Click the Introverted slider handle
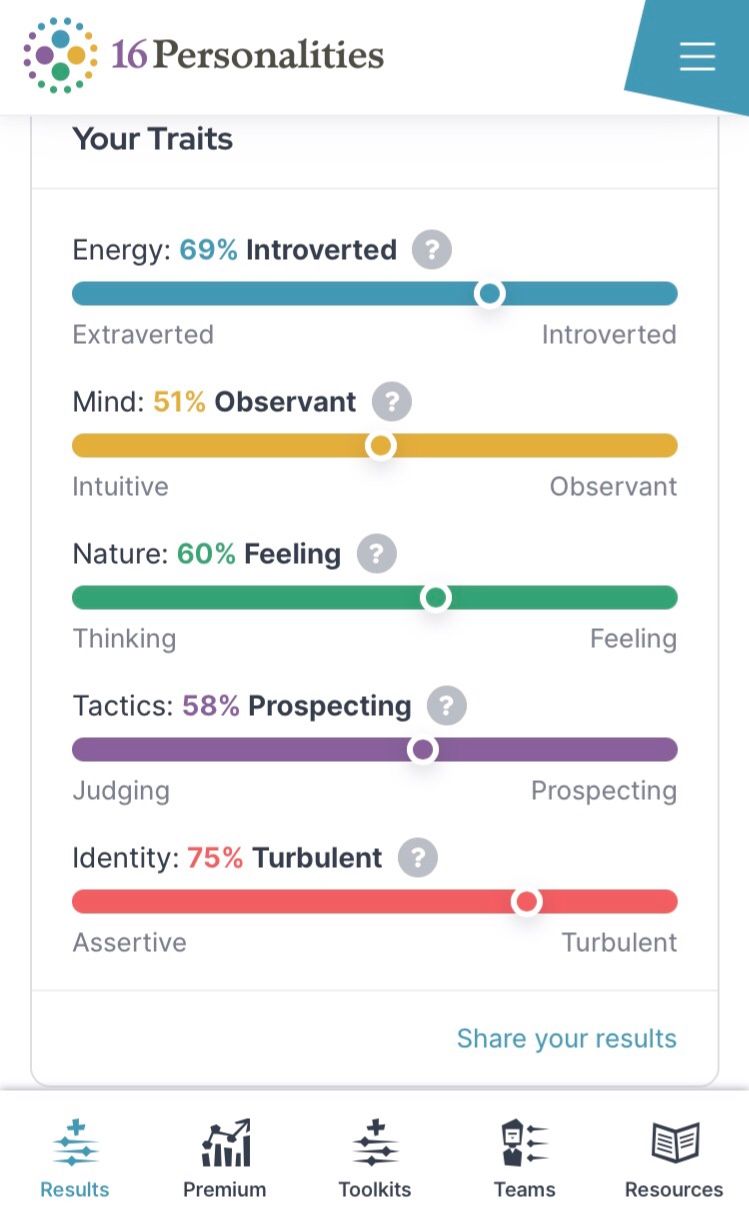The width and height of the screenshot is (749, 1223). [489, 293]
